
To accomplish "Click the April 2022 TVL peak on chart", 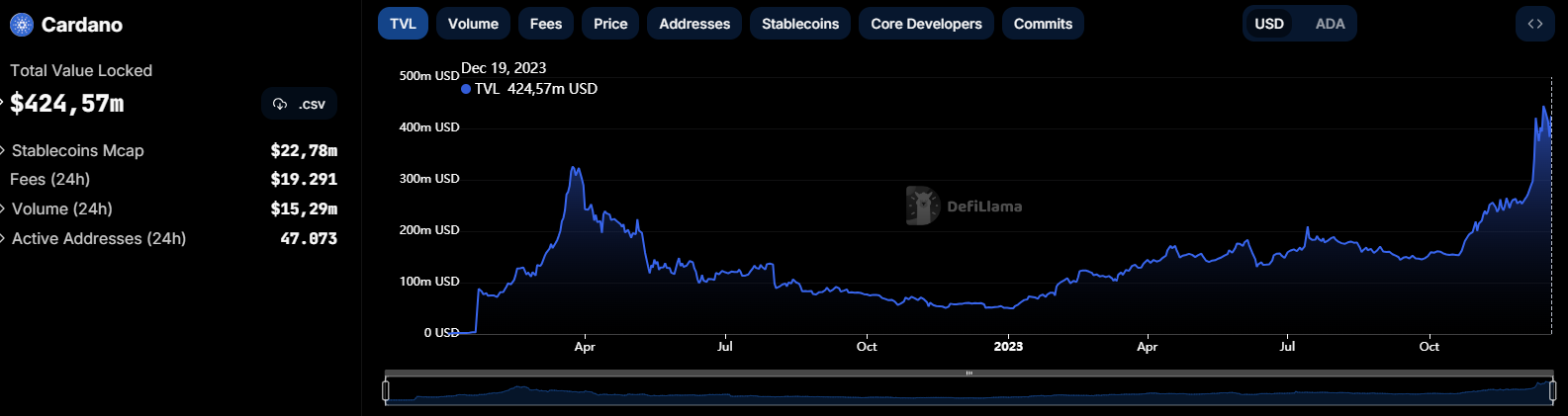I will point(574,169).
